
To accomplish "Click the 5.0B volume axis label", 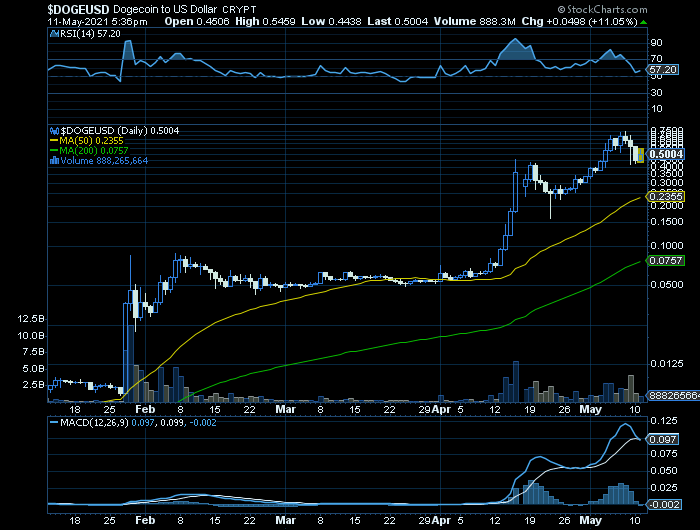I will click(x=33, y=369).
